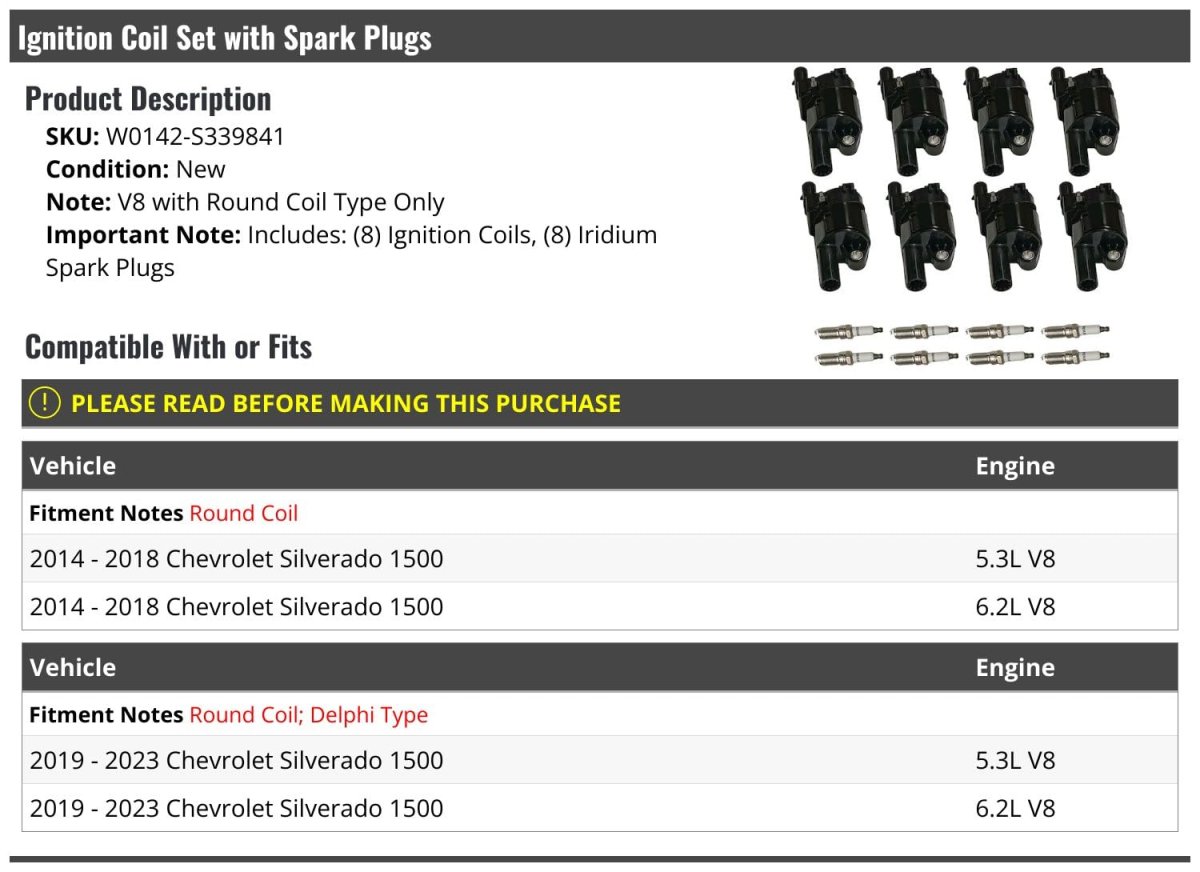
Task: Click the 'V8 with Round Coil Type Only' note
Action: (x=281, y=202)
